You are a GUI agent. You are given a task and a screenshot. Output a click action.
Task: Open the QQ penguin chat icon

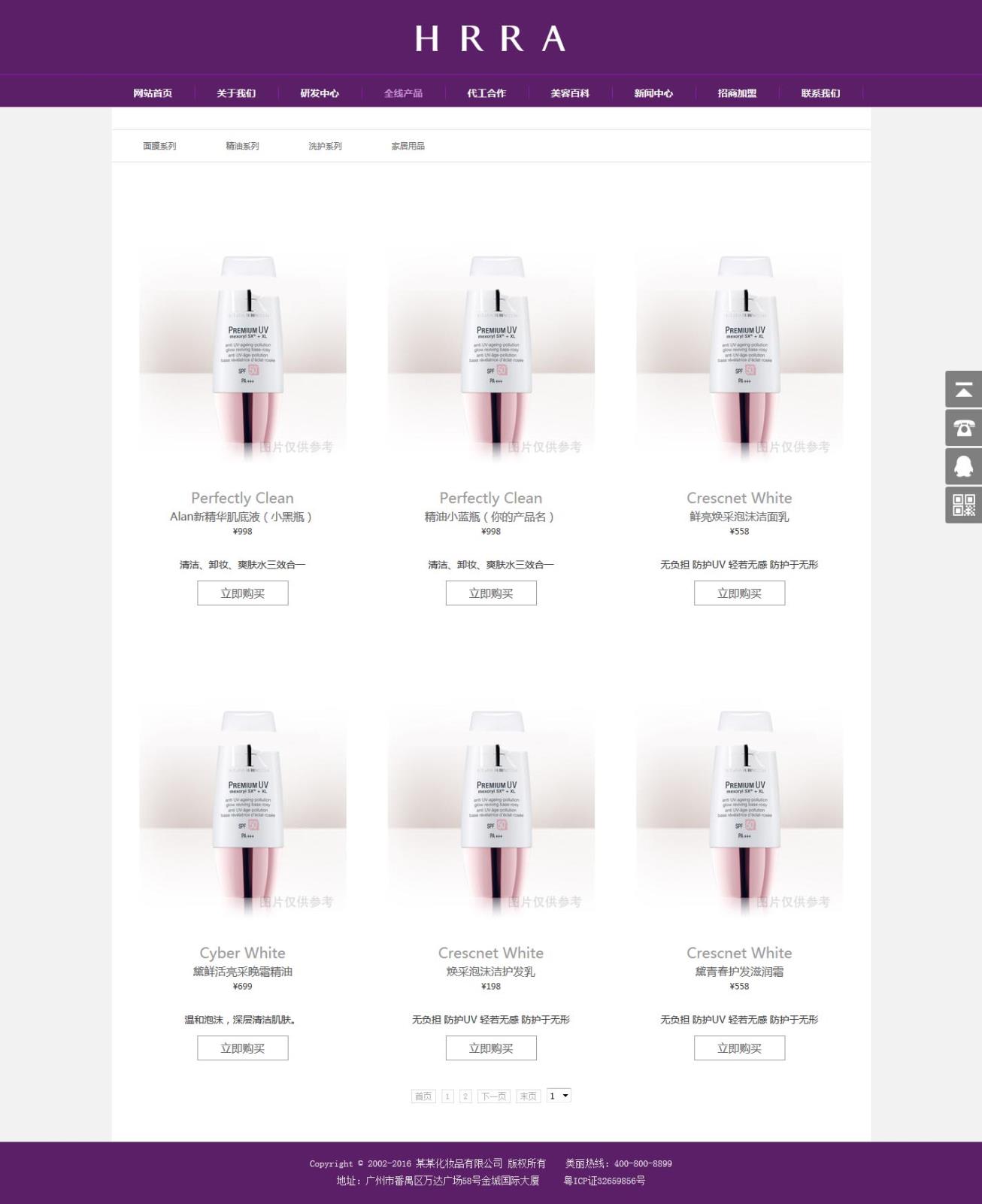coord(963,466)
